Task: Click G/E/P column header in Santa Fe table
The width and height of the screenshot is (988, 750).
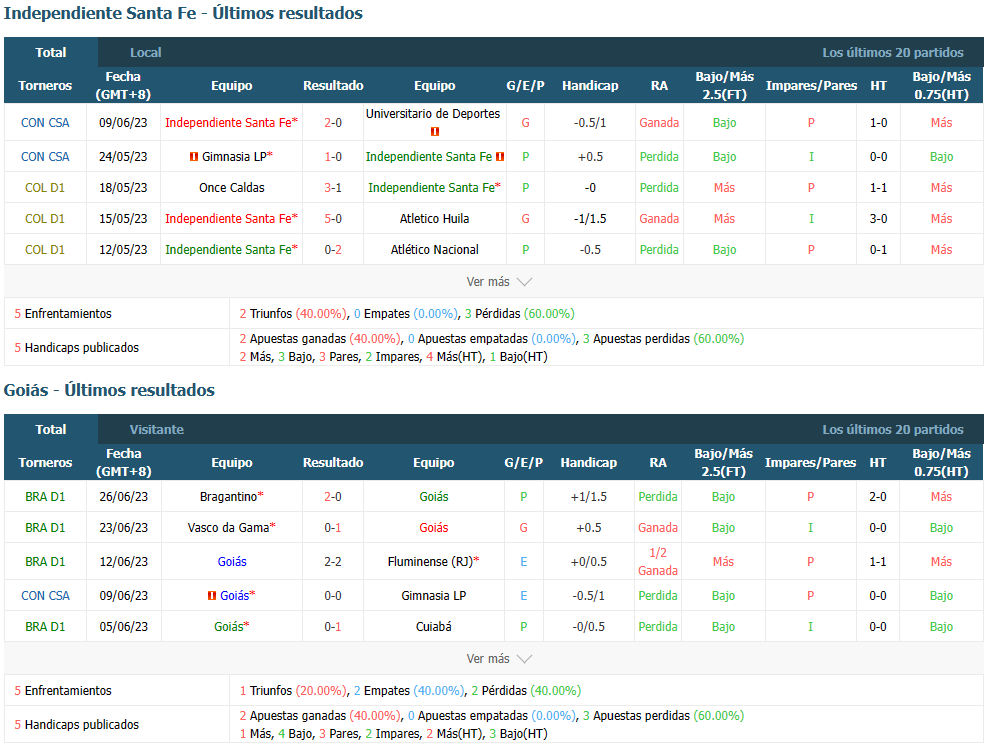Action: pos(525,85)
